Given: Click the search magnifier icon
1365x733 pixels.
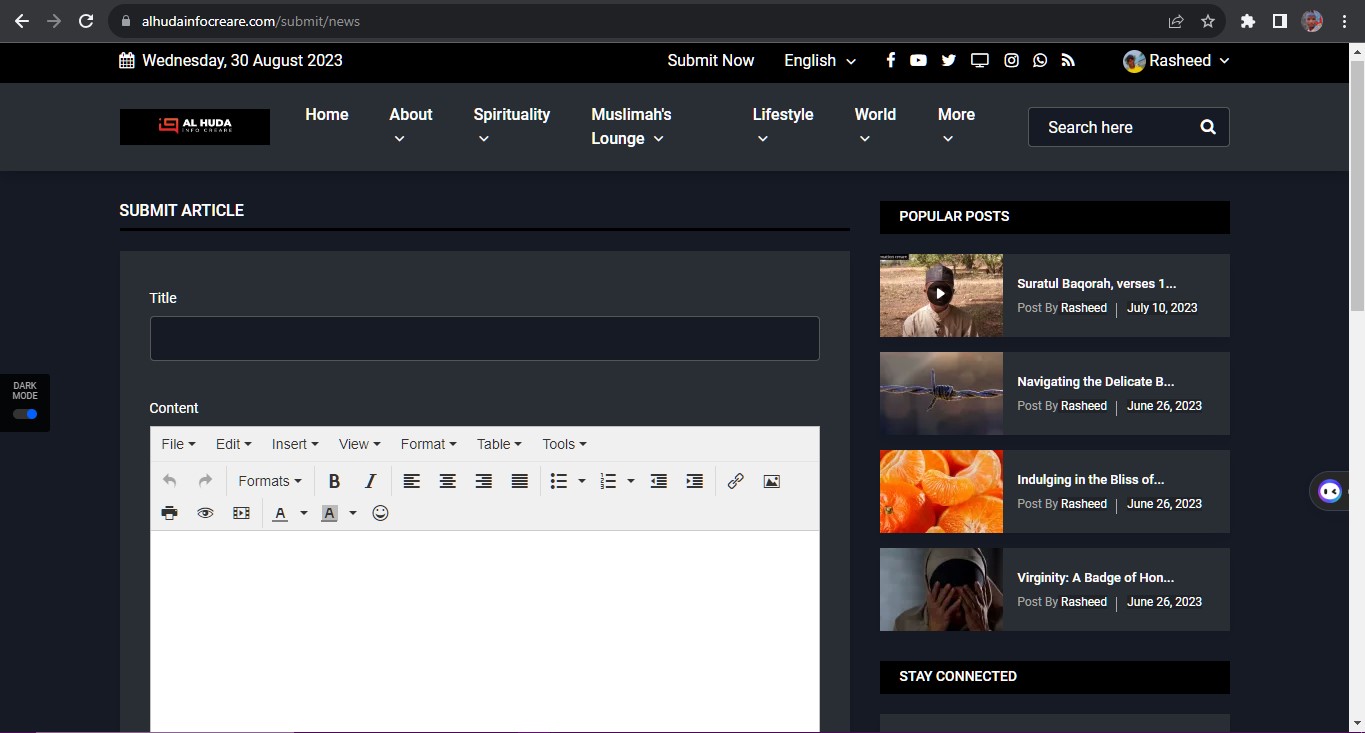Looking at the screenshot, I should click(x=1208, y=127).
